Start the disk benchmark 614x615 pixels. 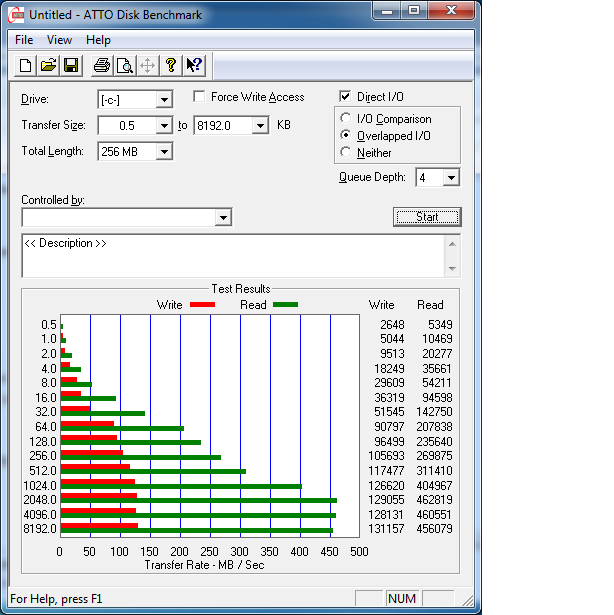[427, 217]
